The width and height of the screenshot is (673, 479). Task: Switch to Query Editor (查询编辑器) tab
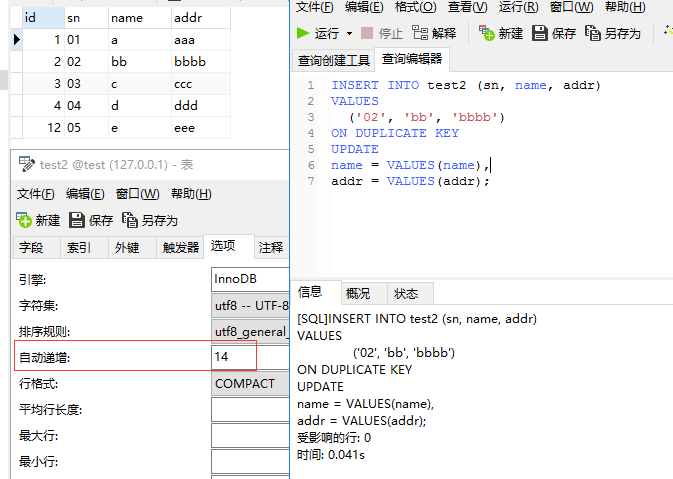(x=412, y=59)
